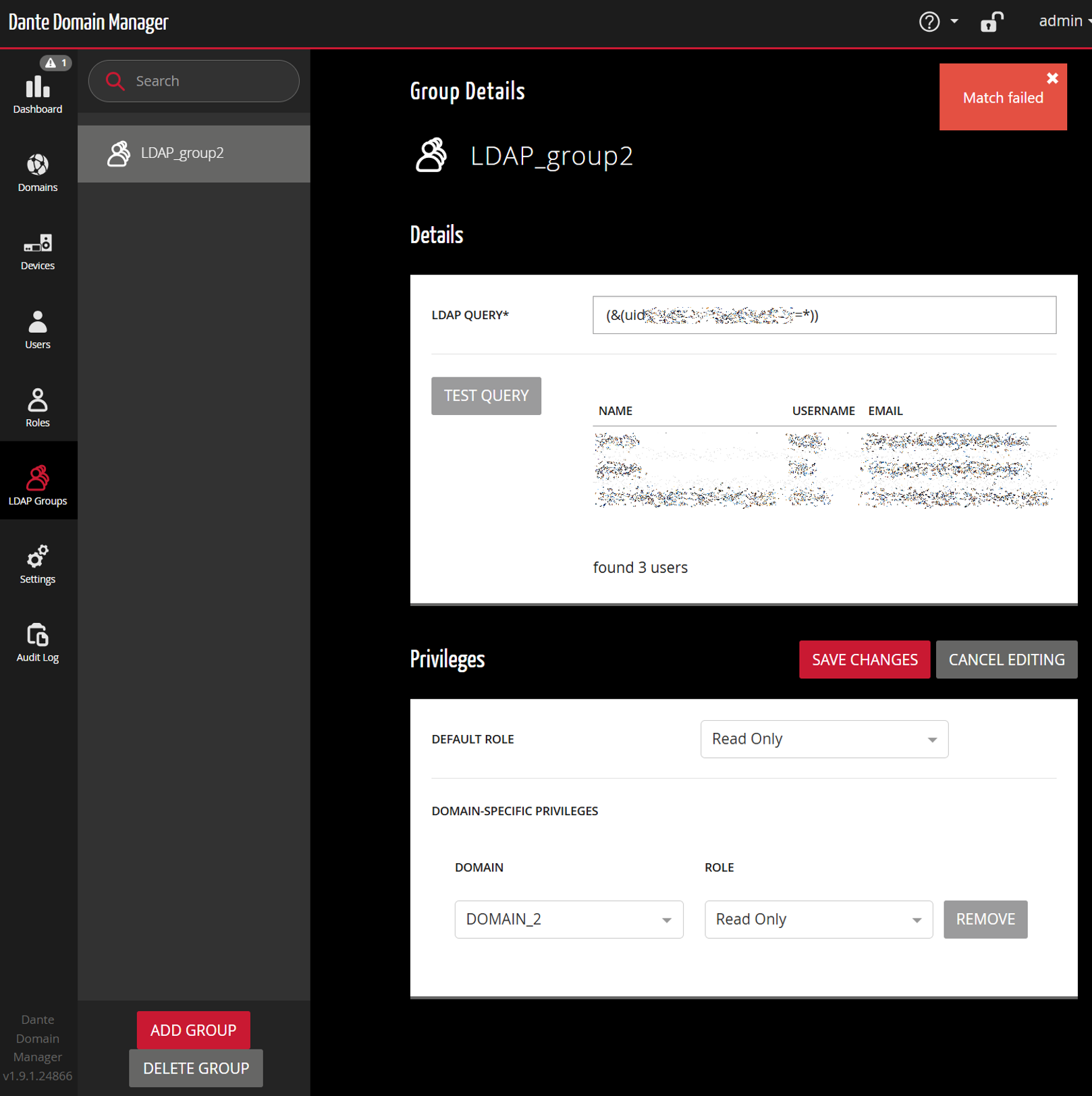The width and height of the screenshot is (1092, 1096).
Task: Click the unlocked padlock icon
Action: pyautogui.click(x=991, y=22)
